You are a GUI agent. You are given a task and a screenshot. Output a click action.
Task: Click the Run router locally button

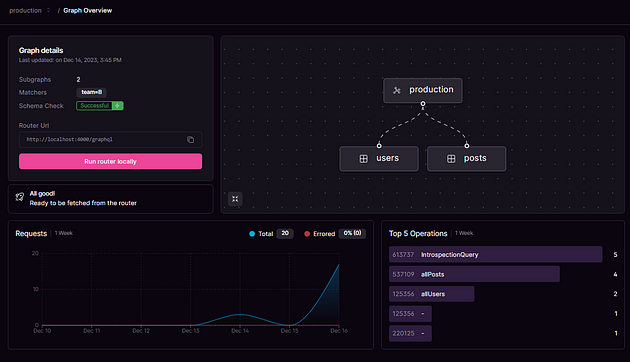pyautogui.click(x=110, y=161)
